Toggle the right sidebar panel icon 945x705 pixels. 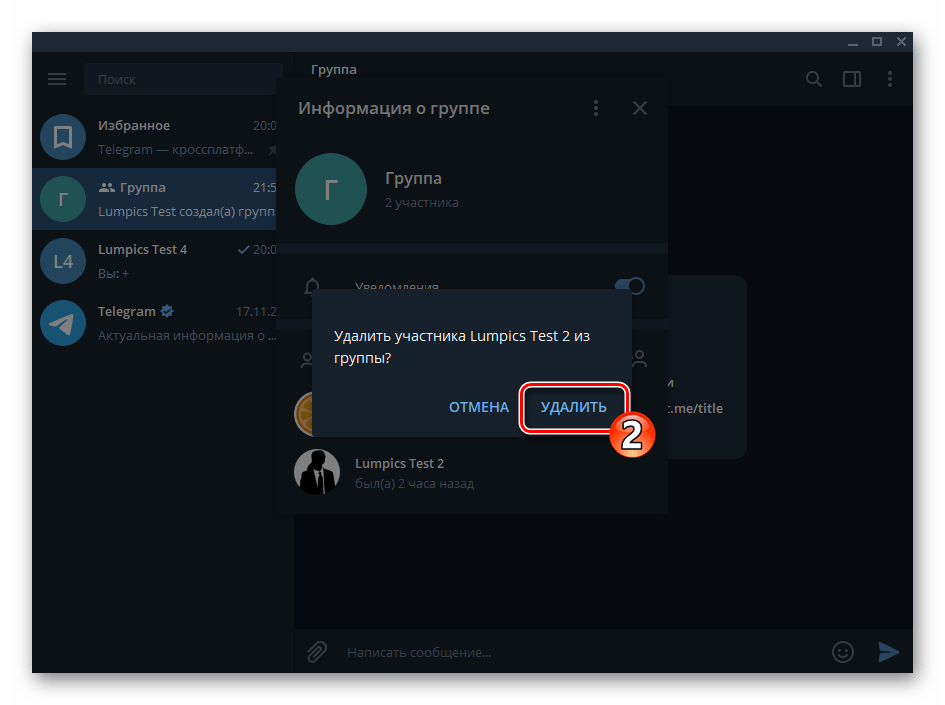[x=852, y=79]
